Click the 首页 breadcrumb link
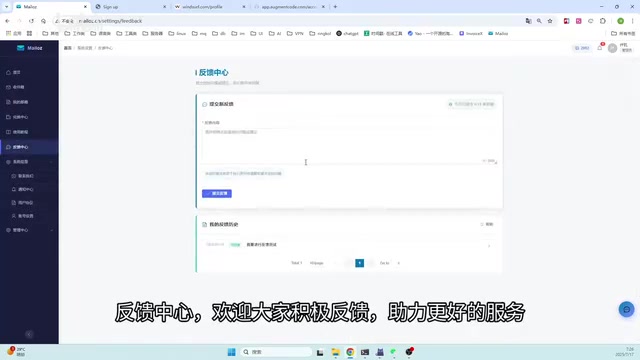 pyautogui.click(x=67, y=48)
